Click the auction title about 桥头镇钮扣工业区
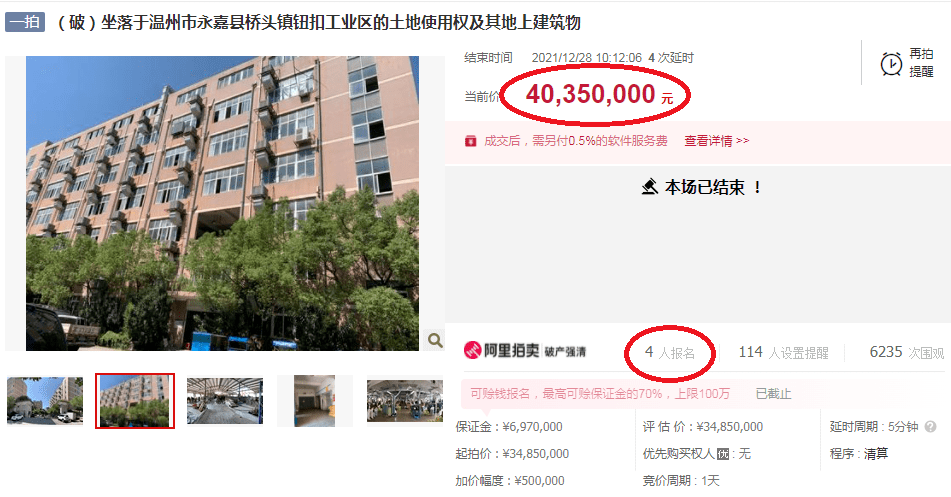The image size is (951, 497). 318,22
